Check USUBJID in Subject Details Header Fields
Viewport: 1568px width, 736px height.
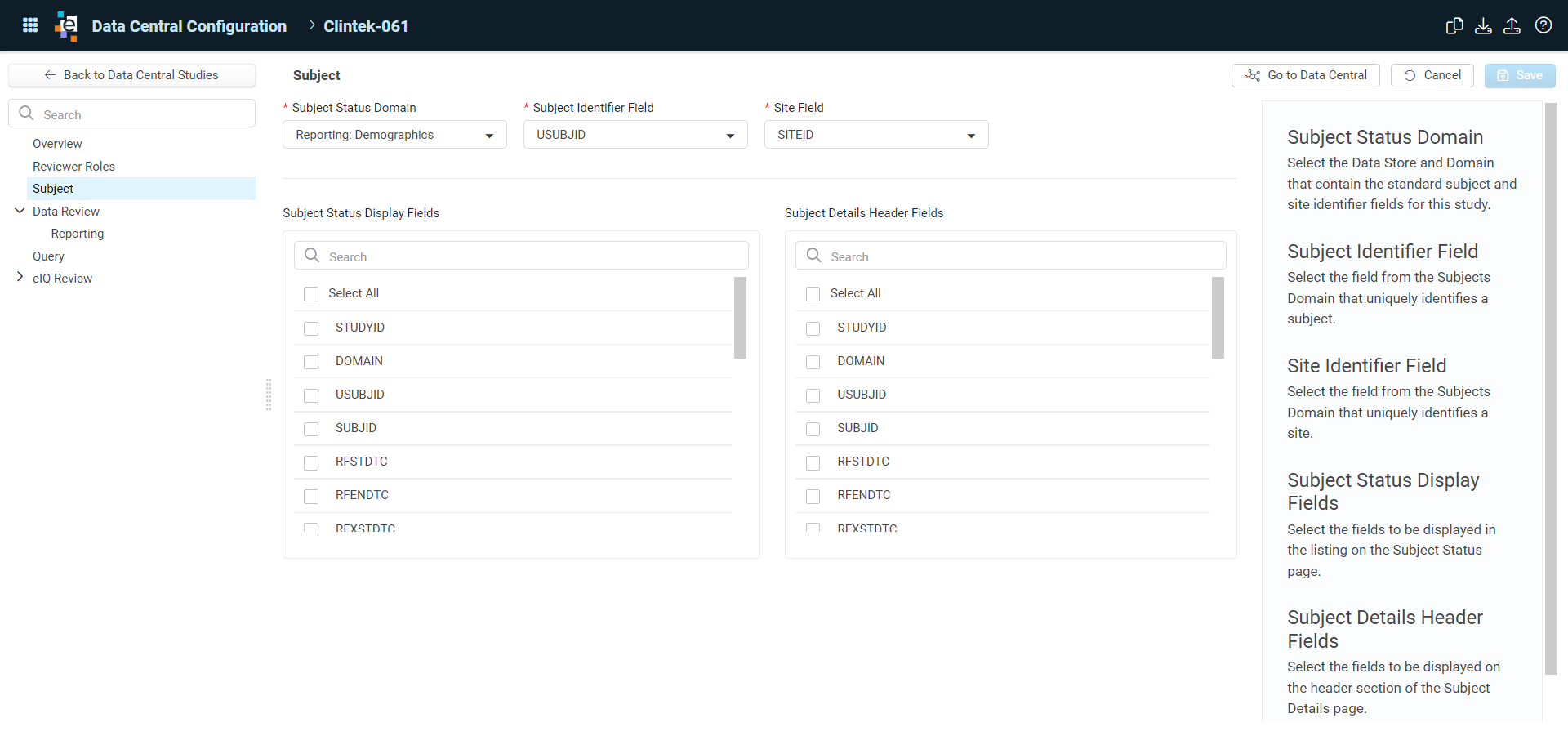813,395
